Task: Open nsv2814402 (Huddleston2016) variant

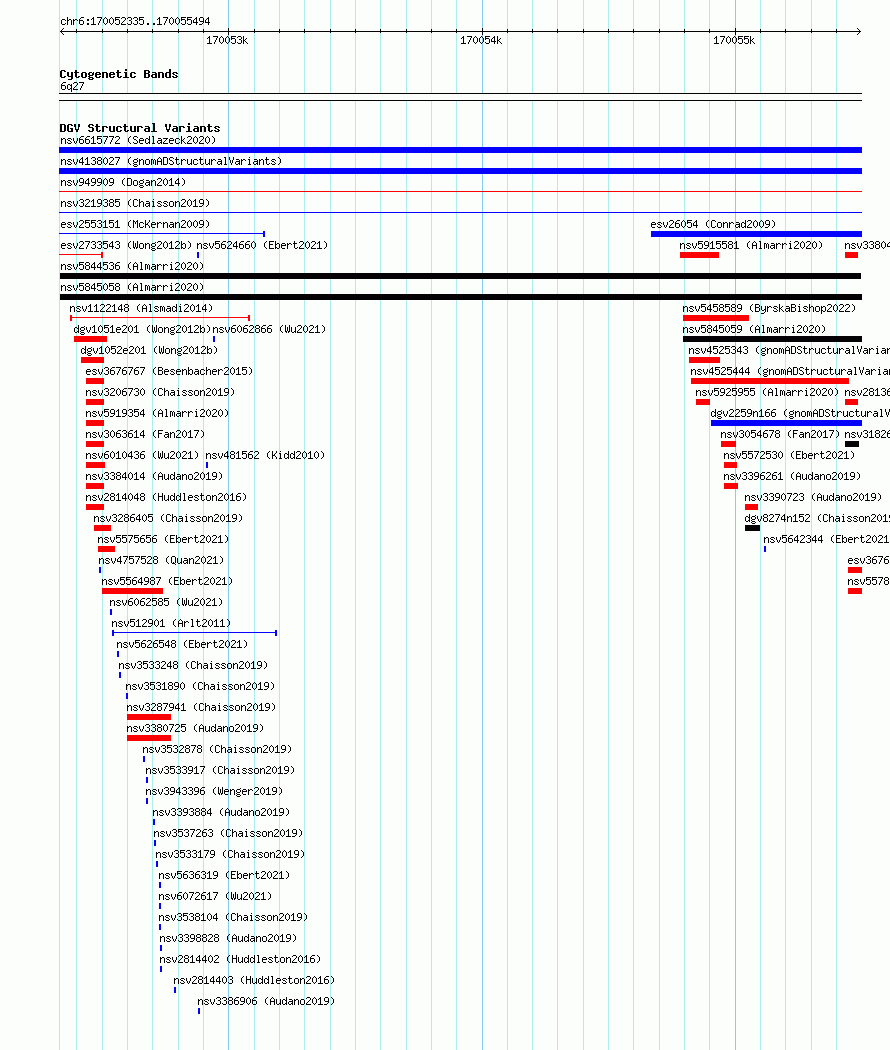Action: pos(240,959)
